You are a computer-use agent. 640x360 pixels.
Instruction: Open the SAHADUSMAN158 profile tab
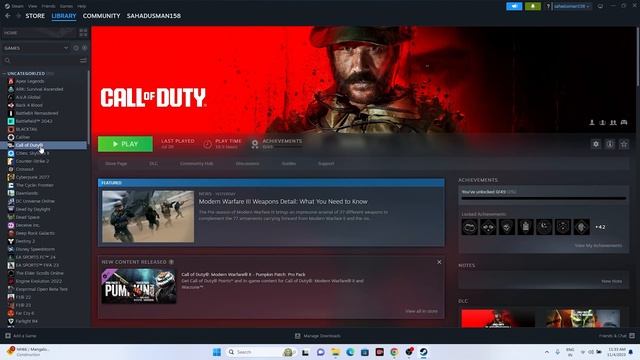153,16
